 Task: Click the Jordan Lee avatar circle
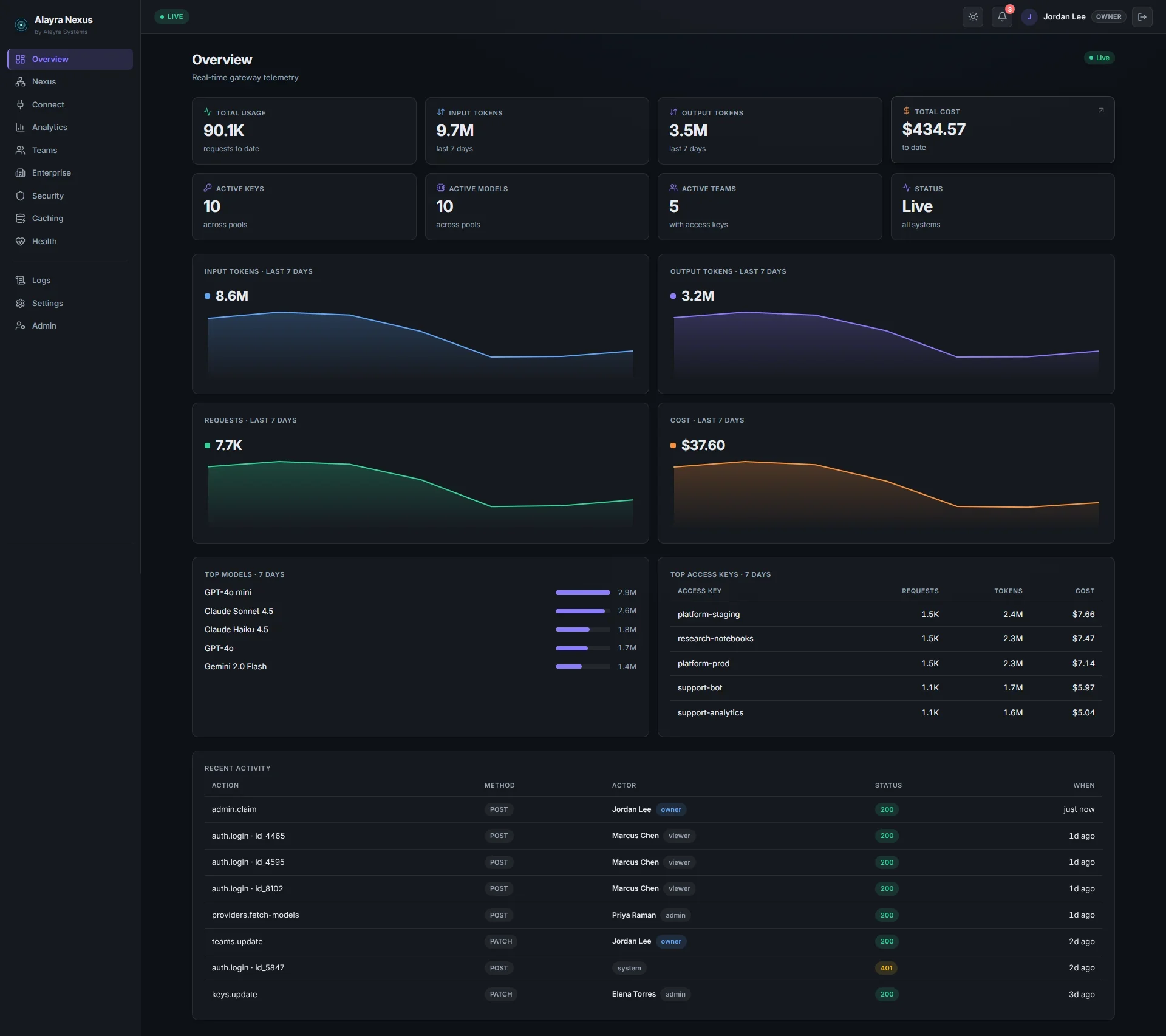[x=1029, y=17]
